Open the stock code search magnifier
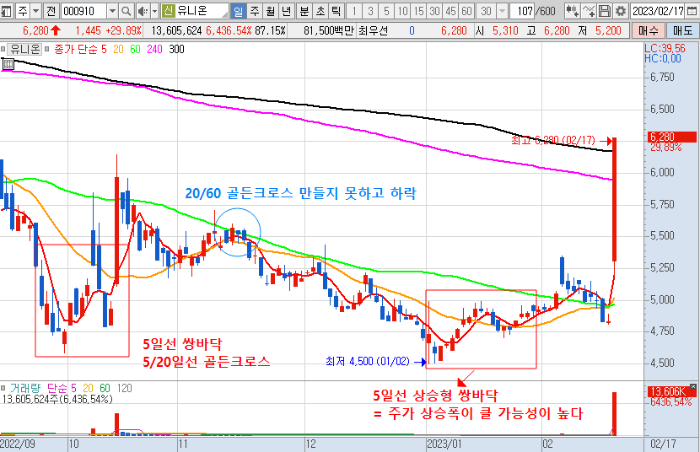This screenshot has width=700, height=452. coord(126,11)
